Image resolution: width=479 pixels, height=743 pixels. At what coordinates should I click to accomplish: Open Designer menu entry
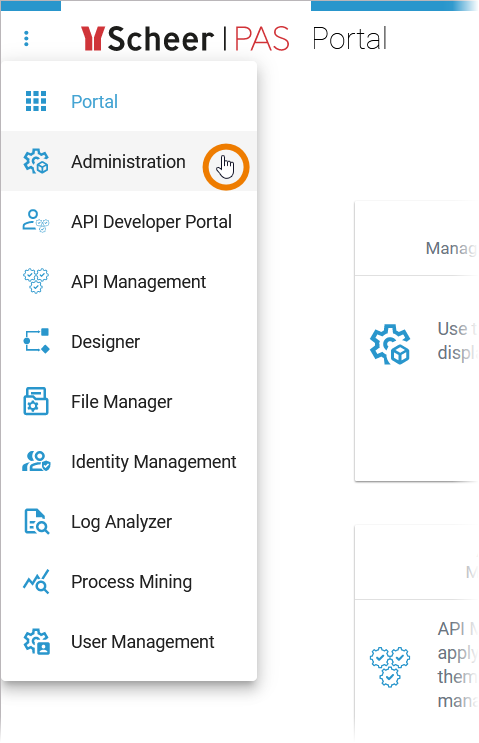129,342
